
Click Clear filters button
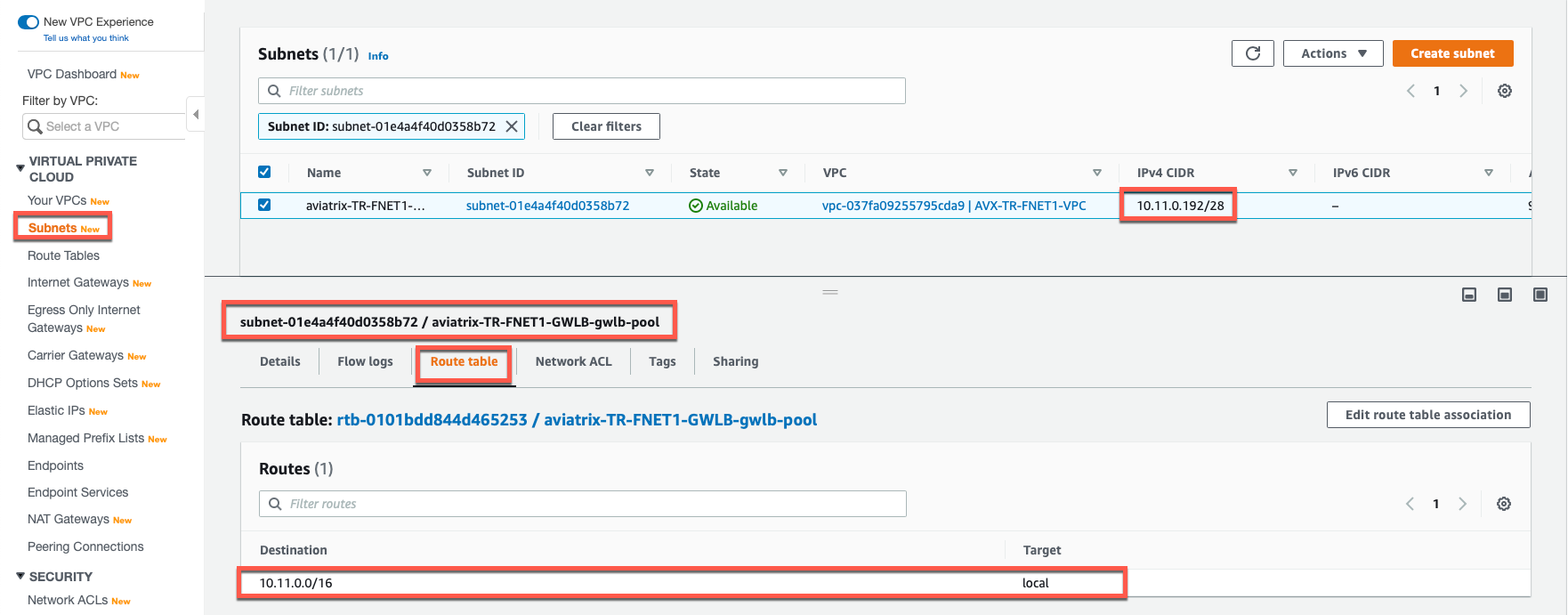606,126
